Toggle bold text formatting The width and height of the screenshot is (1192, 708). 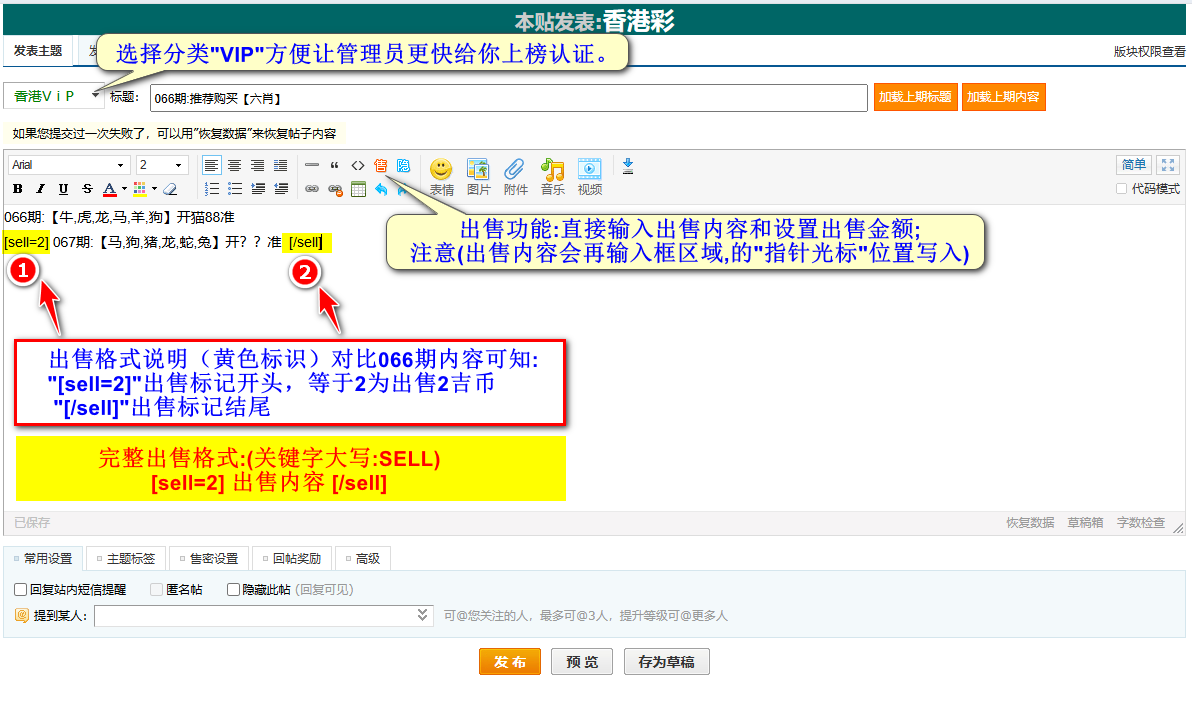17,189
